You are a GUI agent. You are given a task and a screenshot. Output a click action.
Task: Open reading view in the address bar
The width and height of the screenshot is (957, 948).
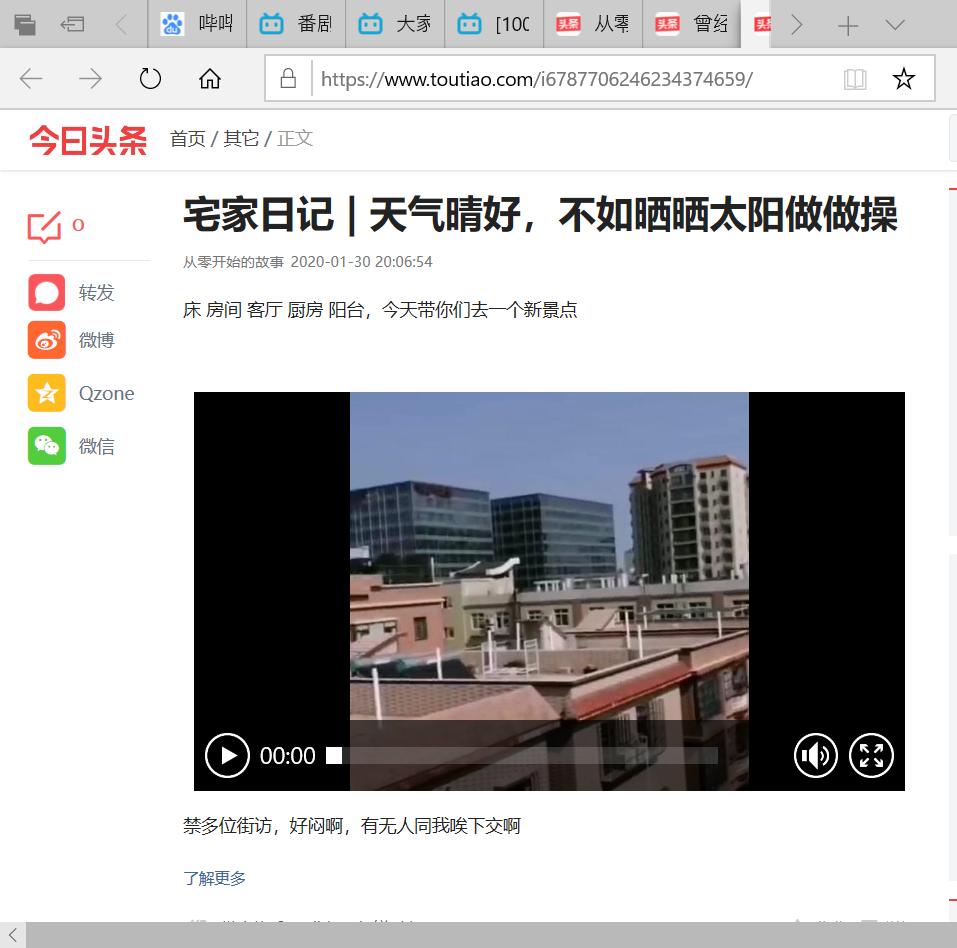855,77
